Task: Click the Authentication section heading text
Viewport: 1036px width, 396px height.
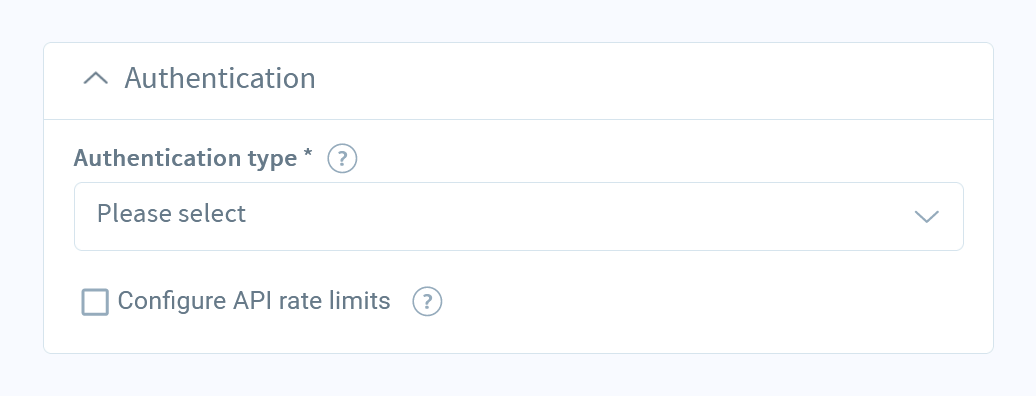Action: (220, 78)
